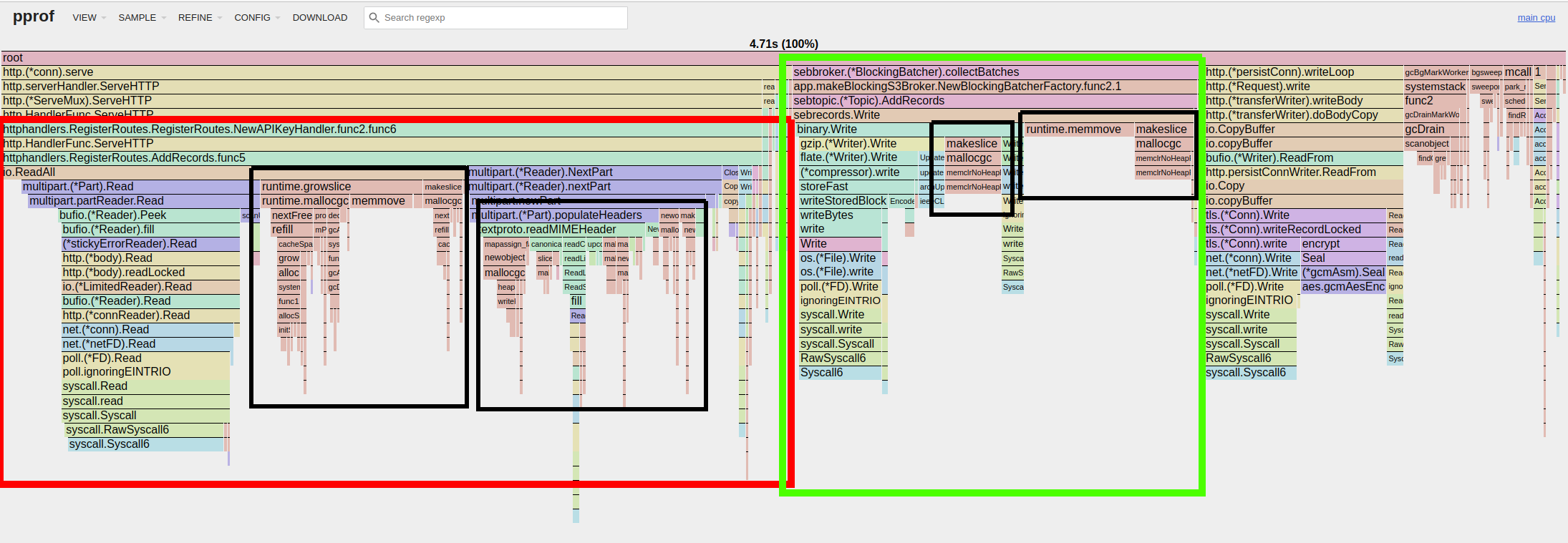1568x543 pixels.
Task: Select textproto.readMIMEHeader frame
Action: pyautogui.click(x=563, y=230)
